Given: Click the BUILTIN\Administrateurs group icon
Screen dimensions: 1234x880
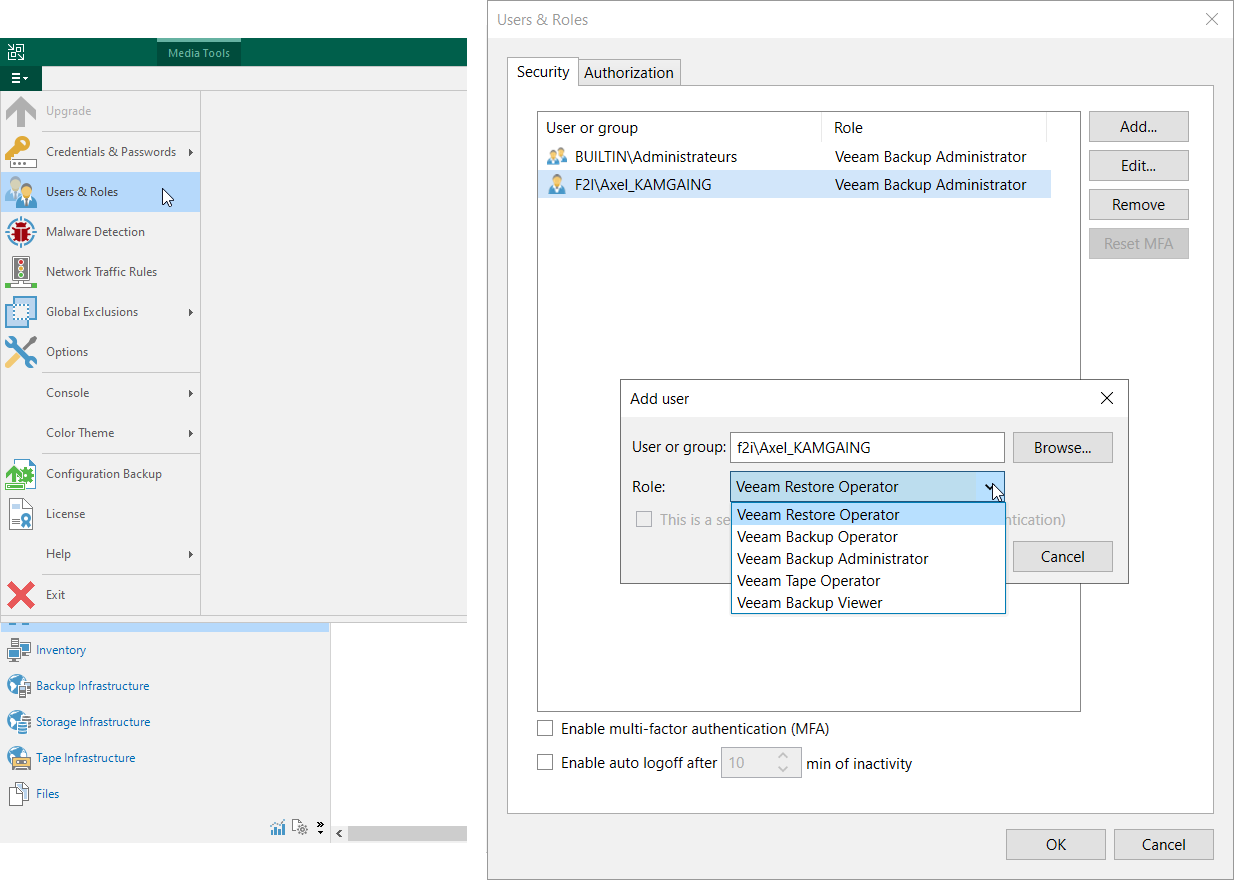Looking at the screenshot, I should [x=557, y=157].
